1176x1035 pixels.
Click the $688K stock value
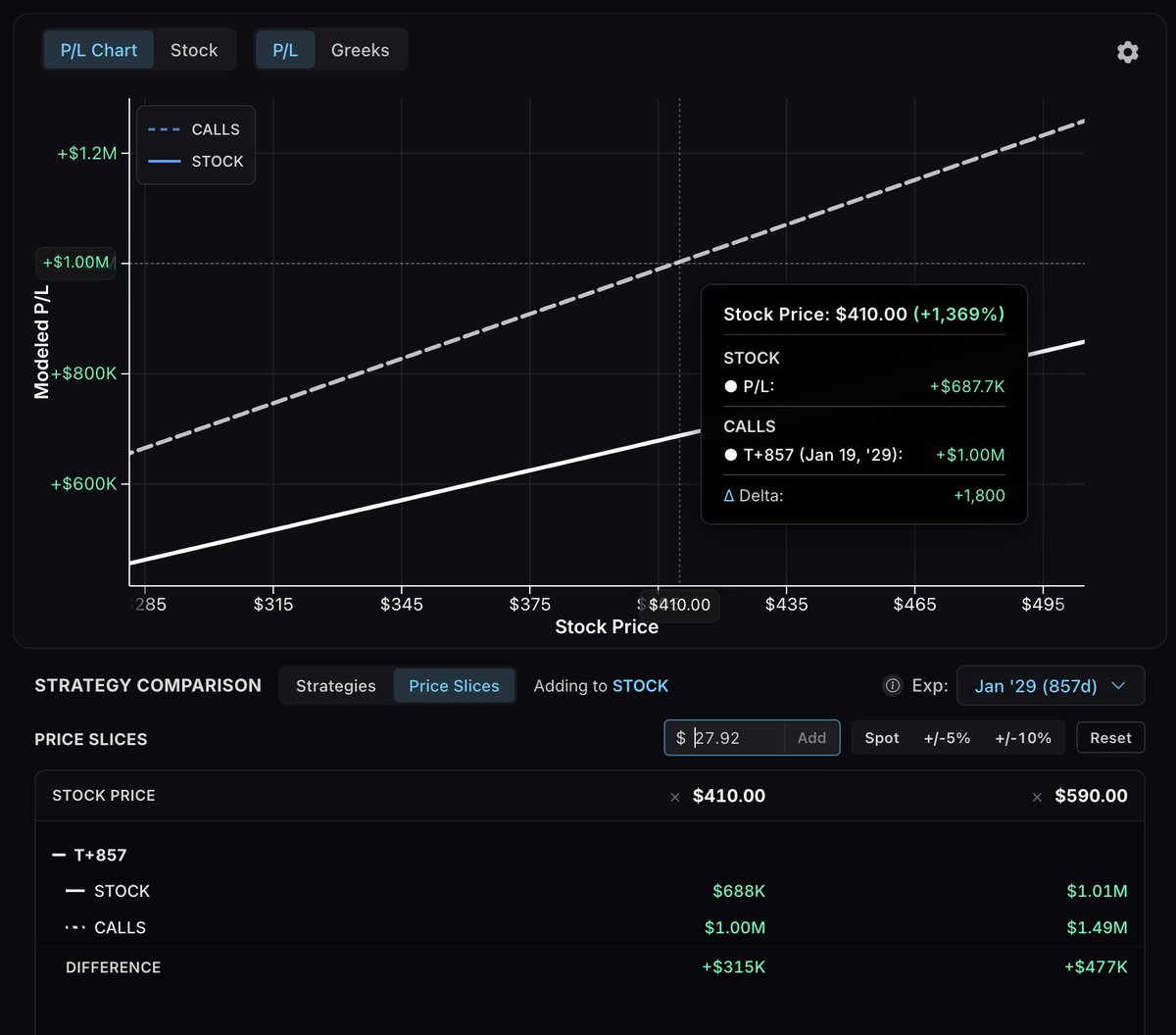tap(739, 891)
